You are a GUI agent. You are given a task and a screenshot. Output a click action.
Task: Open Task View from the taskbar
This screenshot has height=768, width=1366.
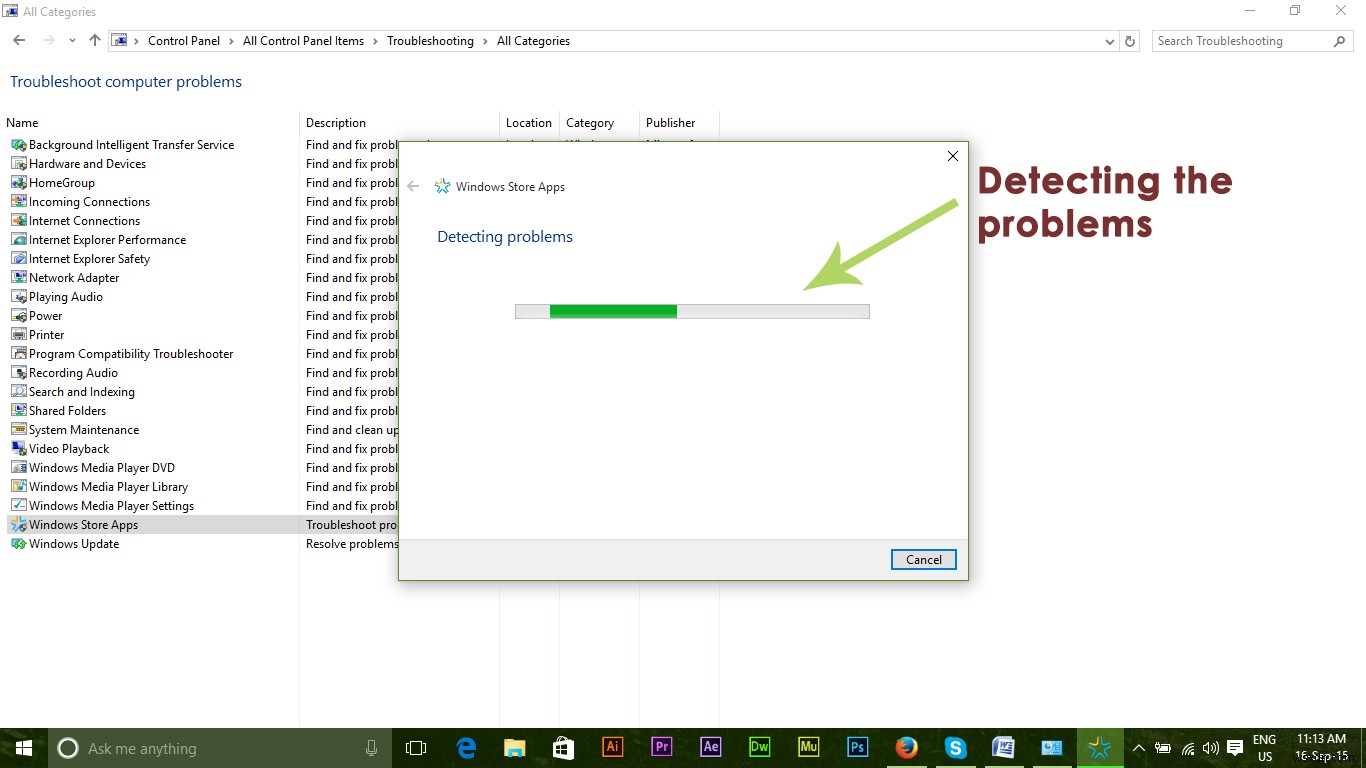click(416, 748)
